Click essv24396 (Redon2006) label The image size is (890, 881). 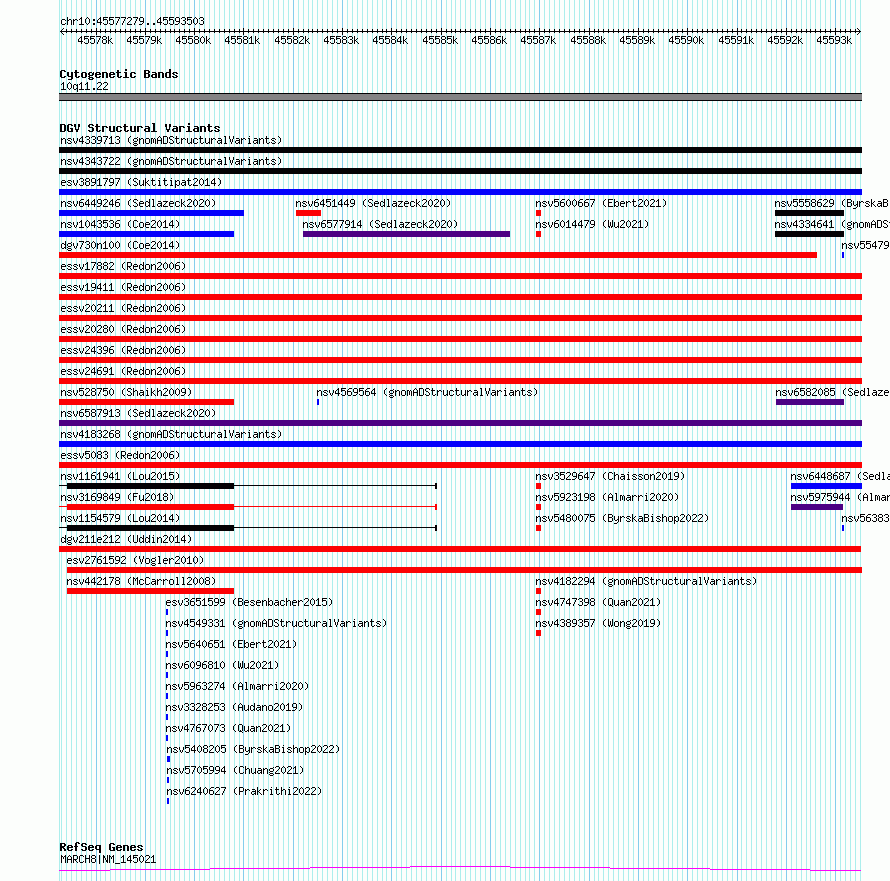tap(123, 350)
